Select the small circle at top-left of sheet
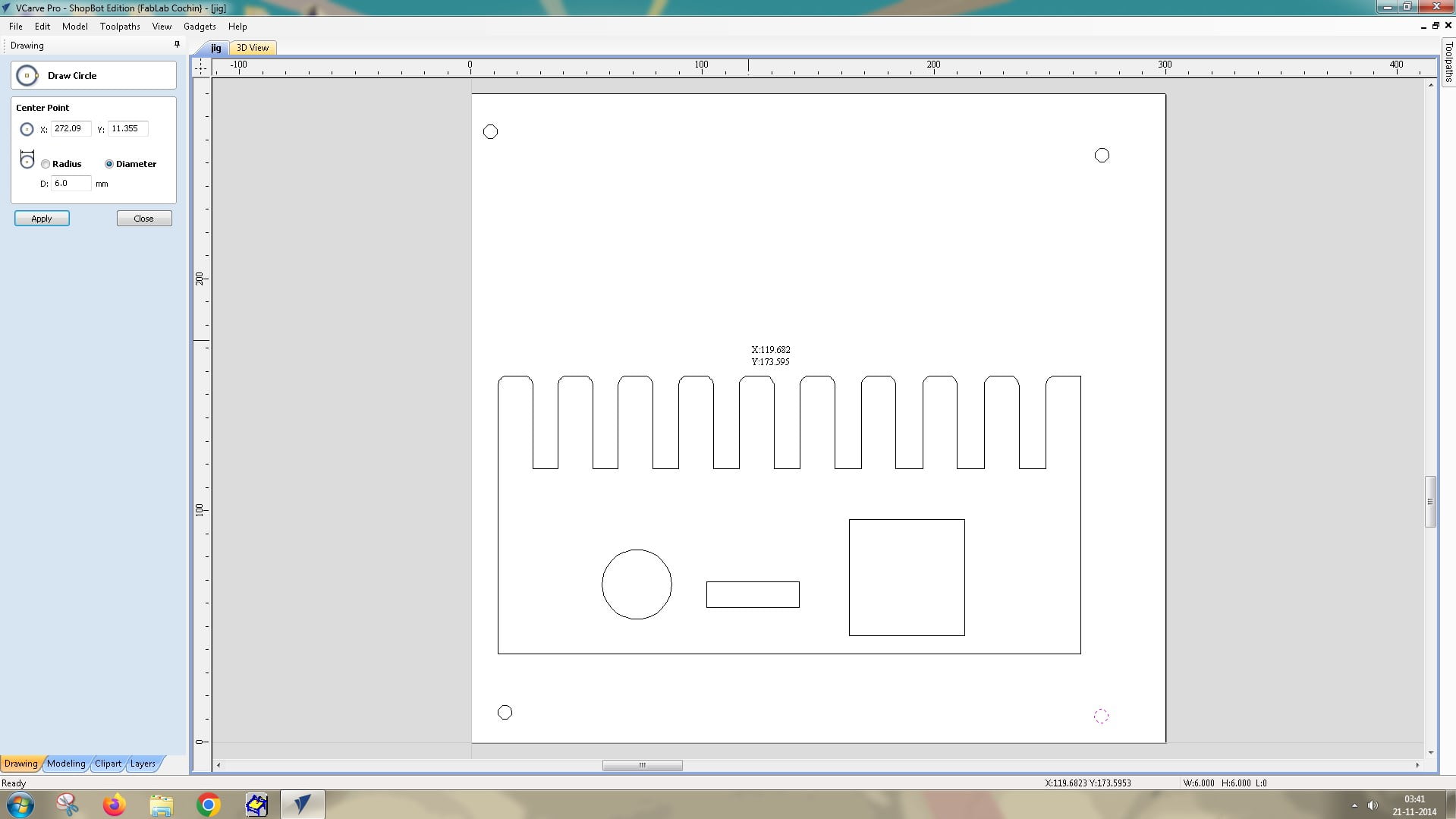This screenshot has height=819, width=1456. 491,132
